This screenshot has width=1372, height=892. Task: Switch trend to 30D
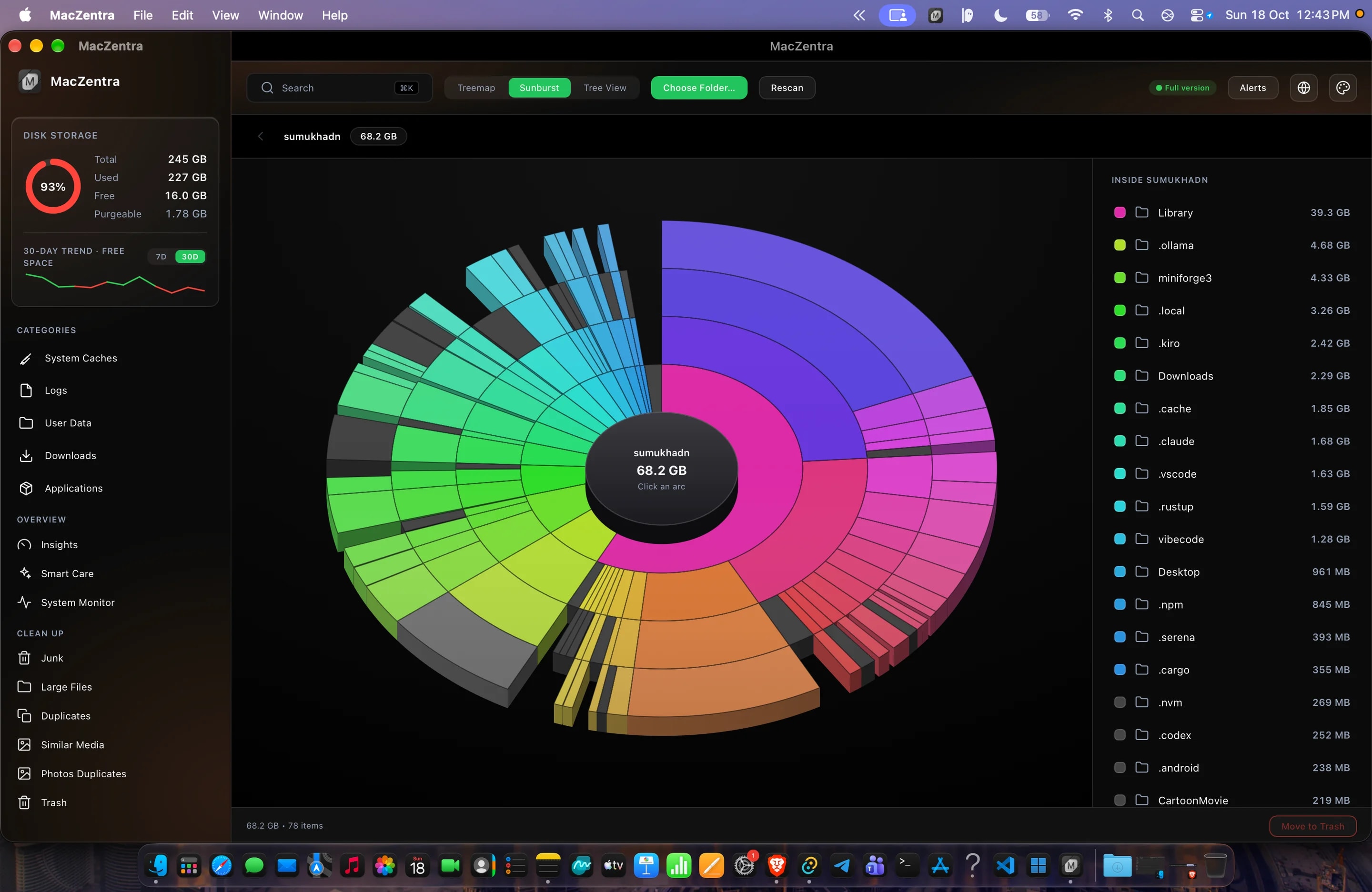coord(190,256)
